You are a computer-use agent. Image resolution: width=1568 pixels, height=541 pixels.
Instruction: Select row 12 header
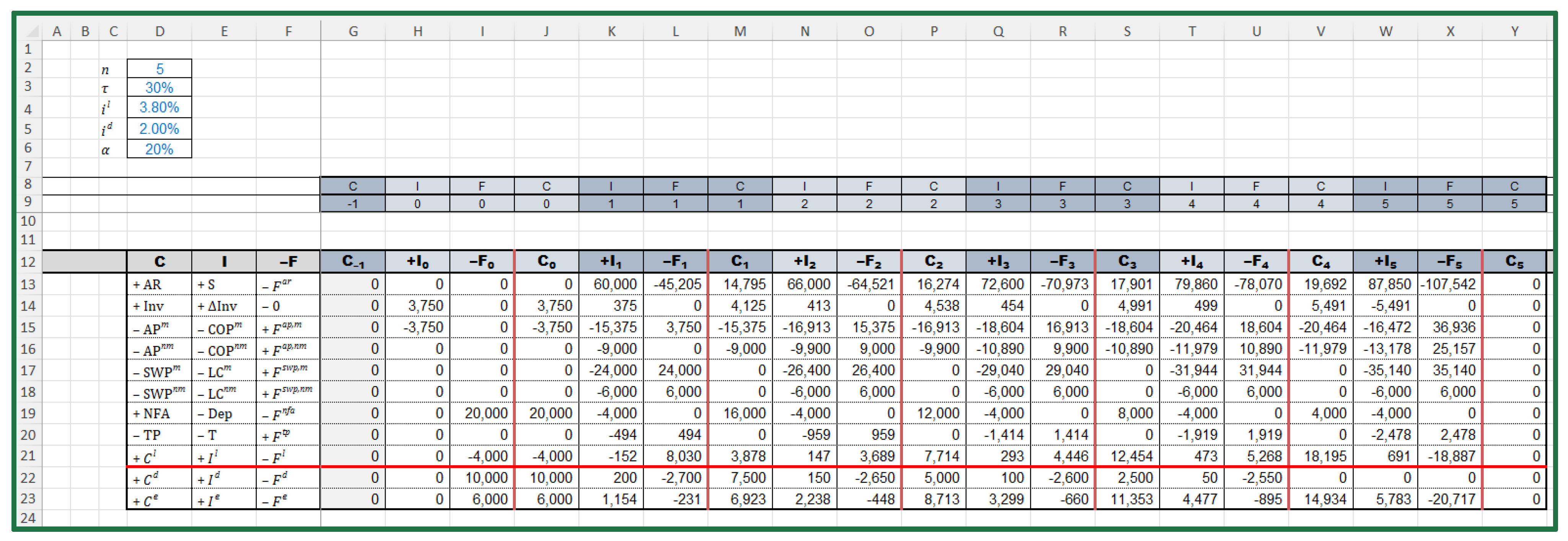[28, 262]
